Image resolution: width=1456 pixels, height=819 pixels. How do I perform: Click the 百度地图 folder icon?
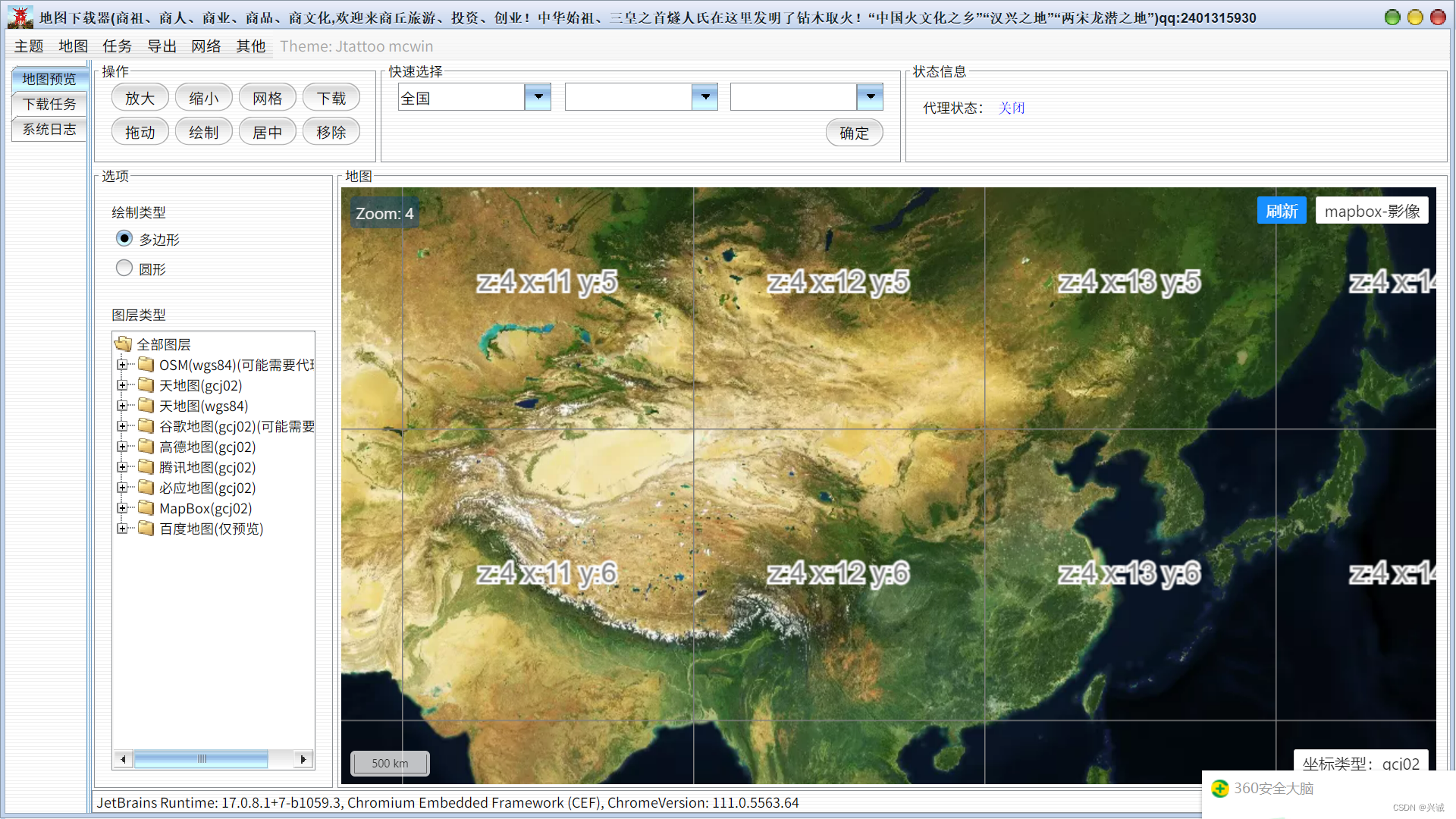click(x=146, y=529)
